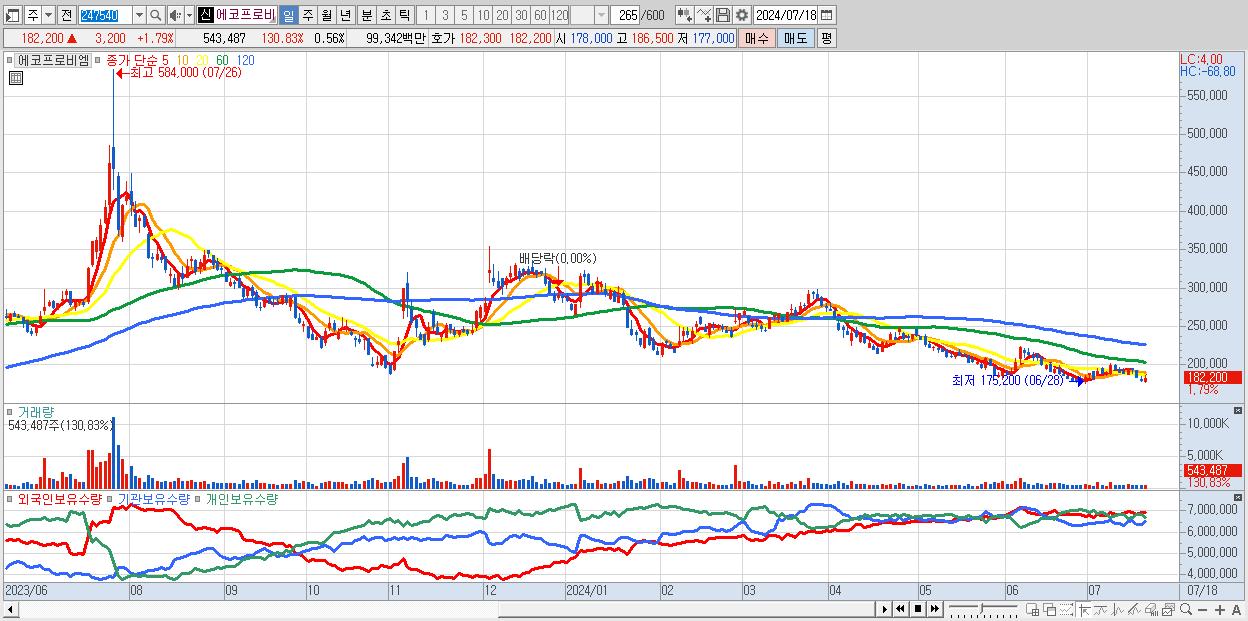Click the floppy disk save icon
This screenshot has height=621, width=1248.
click(x=723, y=15)
